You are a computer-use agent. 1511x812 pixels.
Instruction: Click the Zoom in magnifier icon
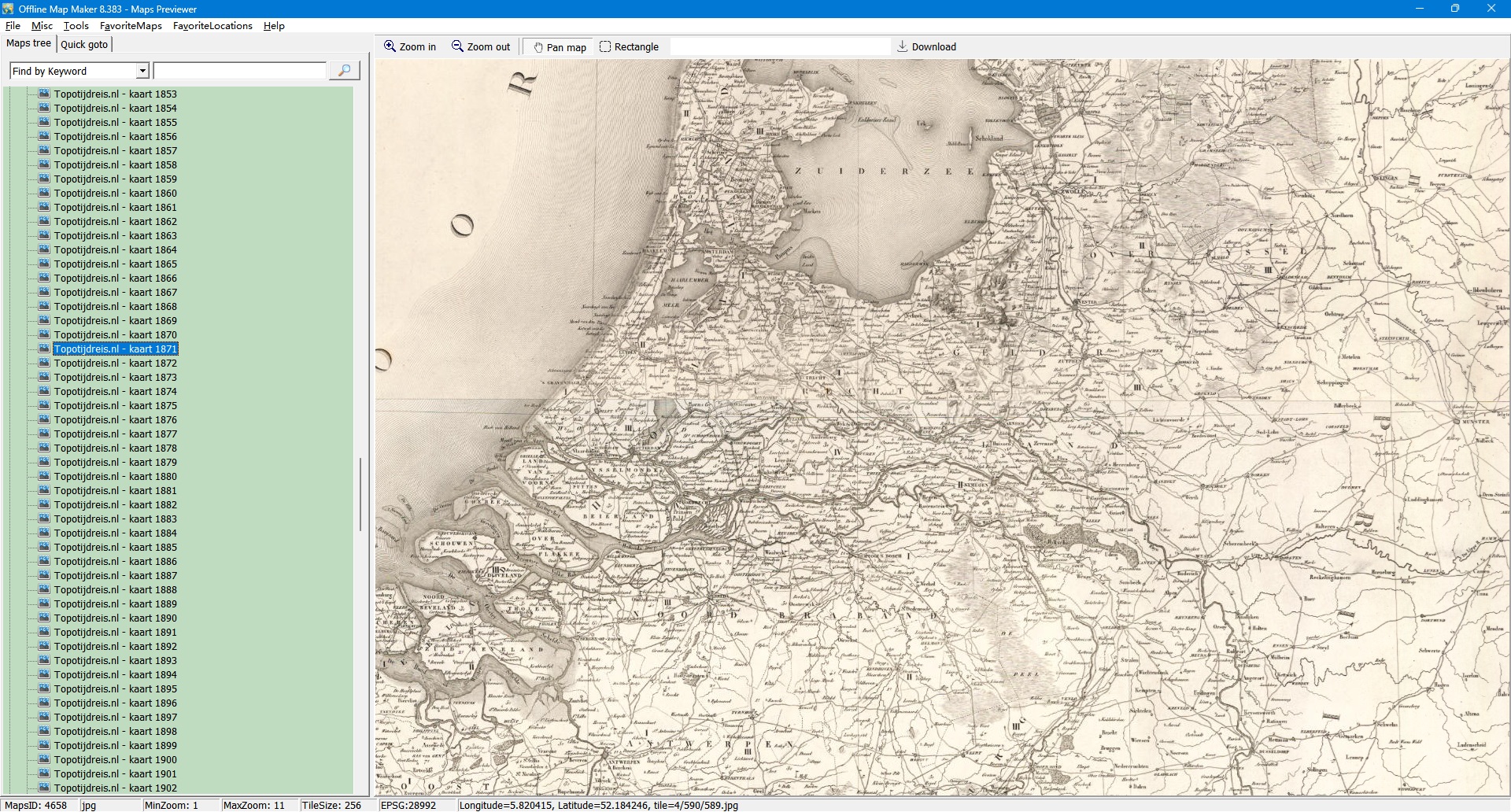[390, 46]
